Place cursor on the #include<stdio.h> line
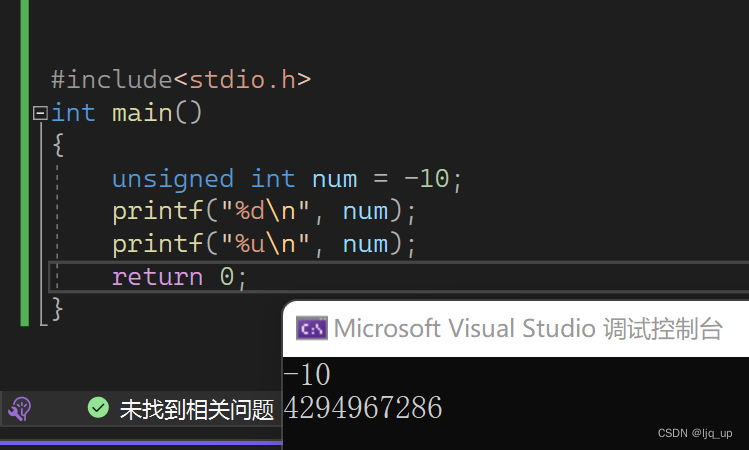Image resolution: width=749 pixels, height=450 pixels. pos(181,79)
